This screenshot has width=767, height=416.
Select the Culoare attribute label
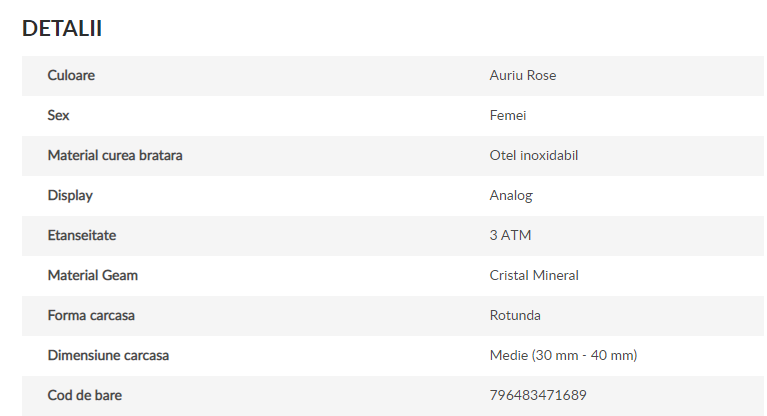[x=71, y=75]
